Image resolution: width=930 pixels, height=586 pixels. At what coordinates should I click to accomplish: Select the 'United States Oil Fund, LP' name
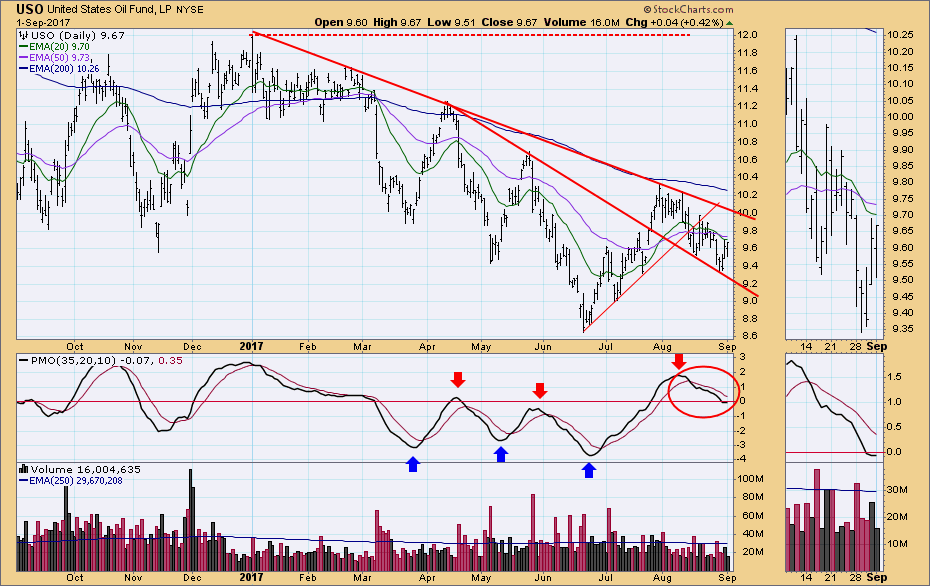110,10
